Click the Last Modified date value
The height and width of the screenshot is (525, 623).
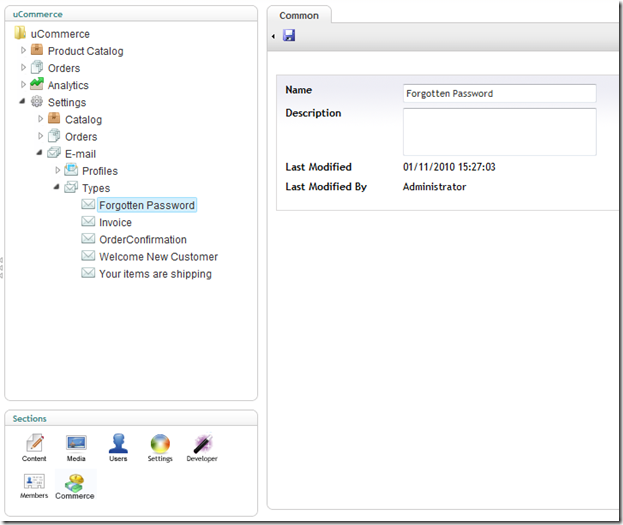[x=449, y=167]
